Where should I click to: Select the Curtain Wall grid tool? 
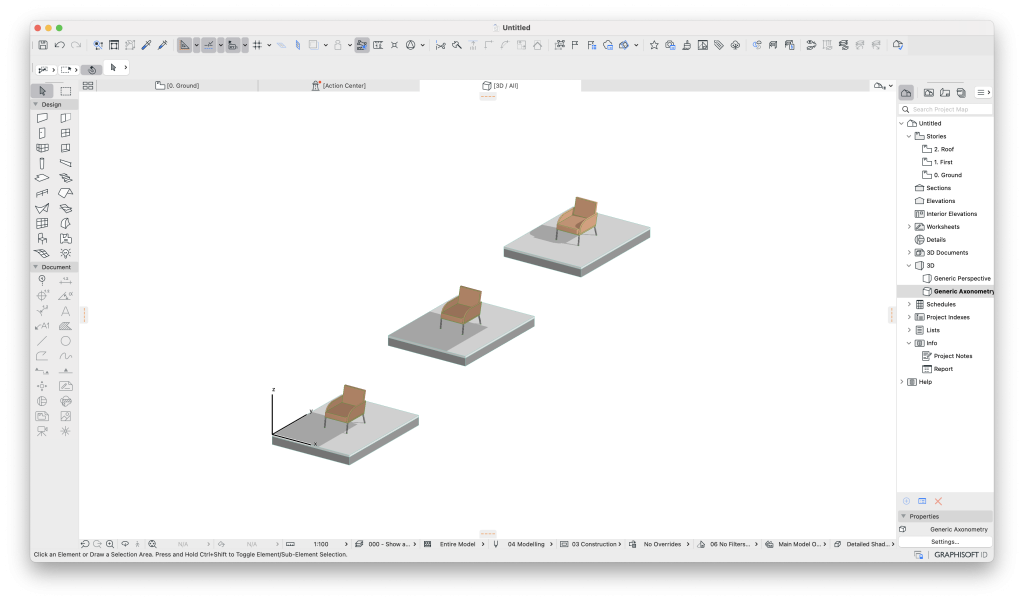(42, 223)
